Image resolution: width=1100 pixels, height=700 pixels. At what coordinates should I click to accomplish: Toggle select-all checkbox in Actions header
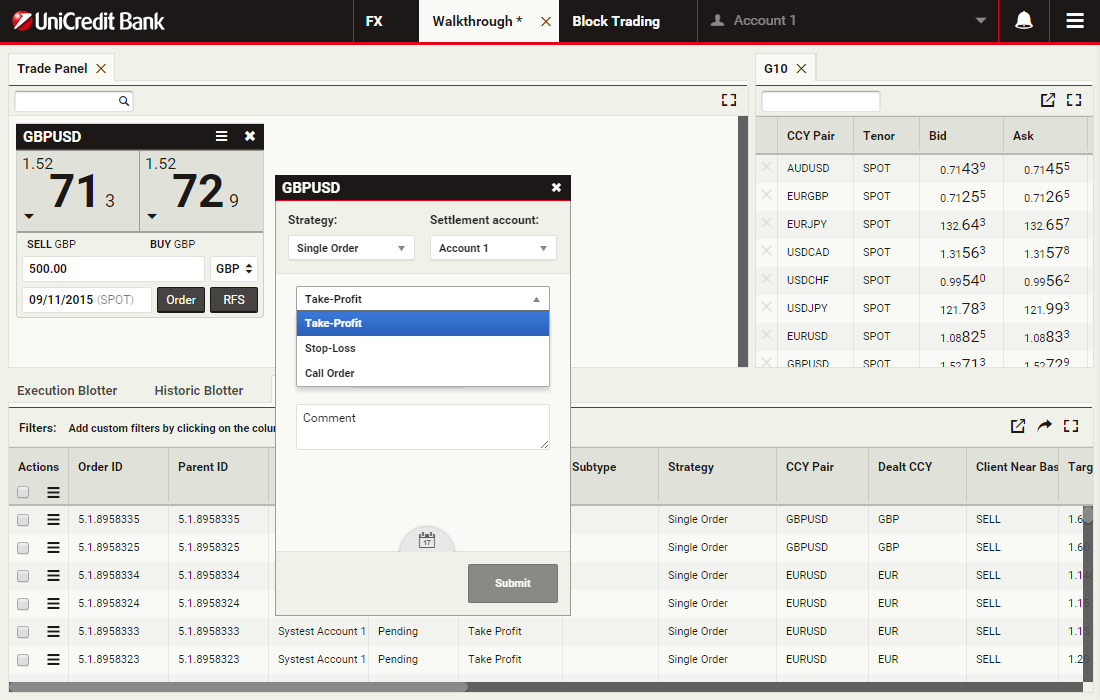[23, 492]
